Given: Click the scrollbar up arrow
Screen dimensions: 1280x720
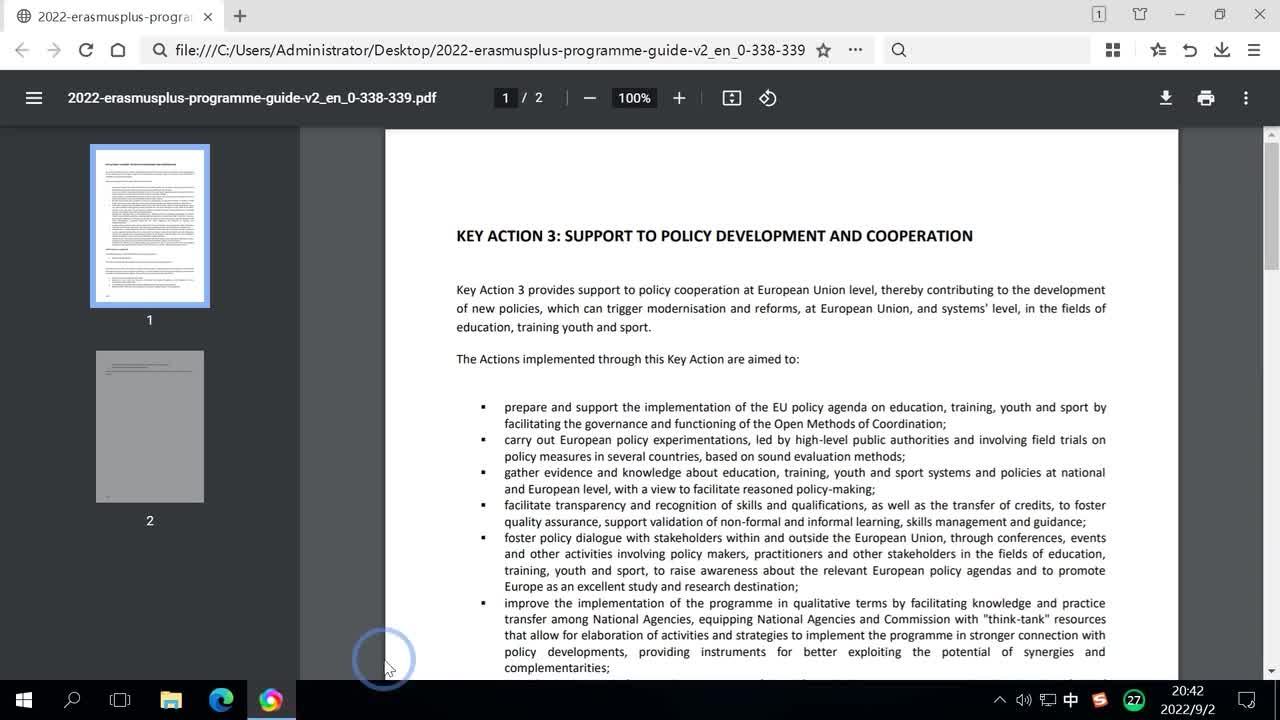Looking at the screenshot, I should pos(1272,134).
